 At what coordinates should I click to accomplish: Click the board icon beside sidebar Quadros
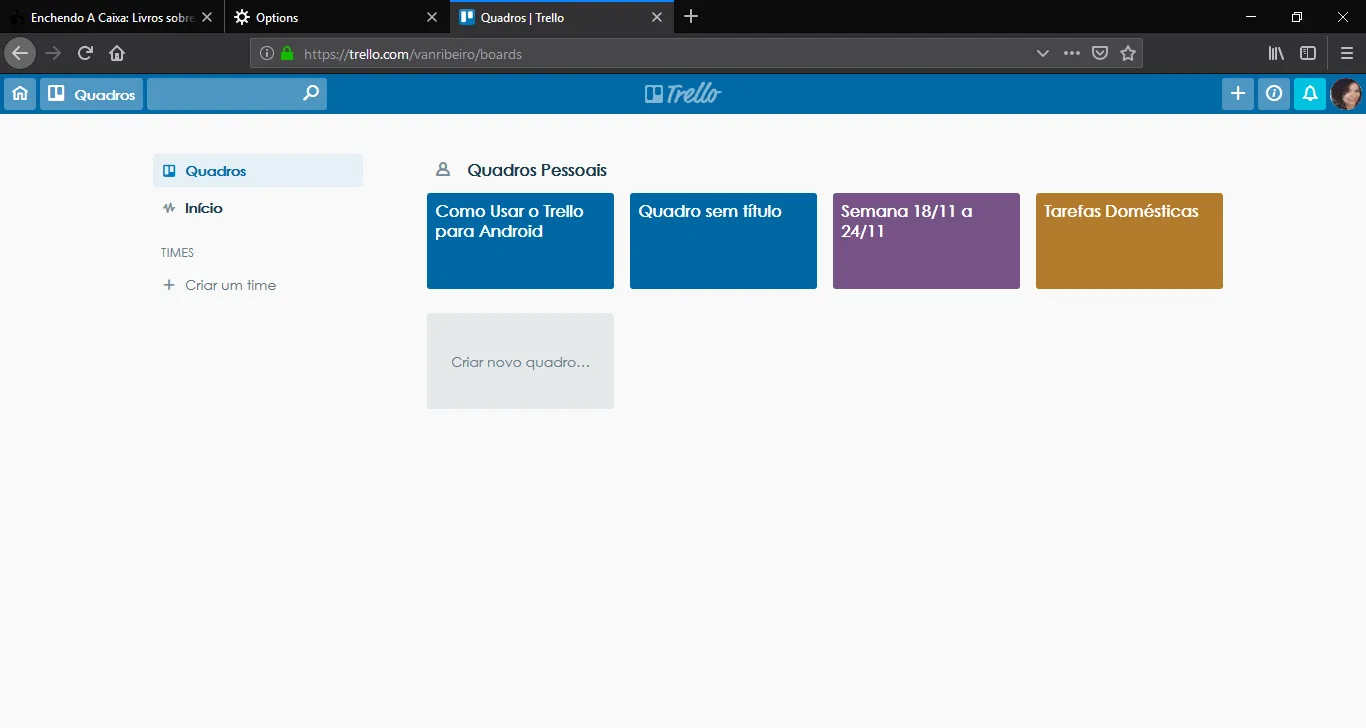(169, 171)
